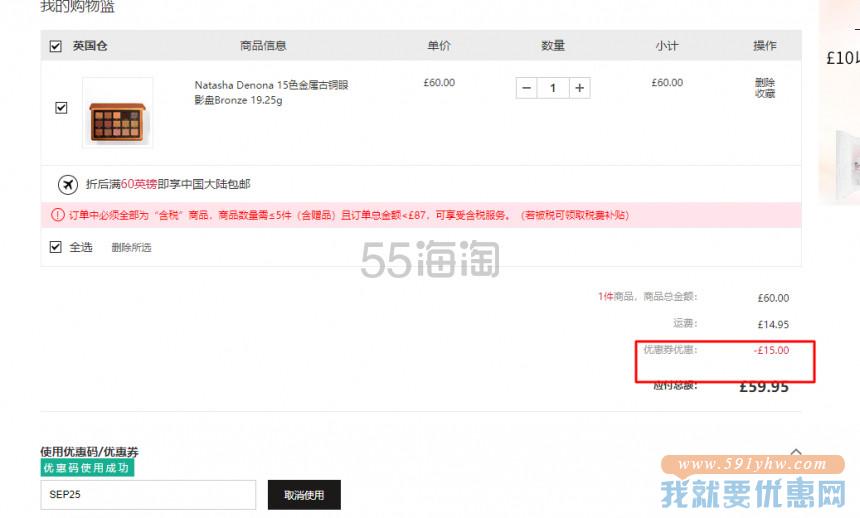
Task: Click the subtotal £60.00 under 小计
Action: [x=667, y=83]
